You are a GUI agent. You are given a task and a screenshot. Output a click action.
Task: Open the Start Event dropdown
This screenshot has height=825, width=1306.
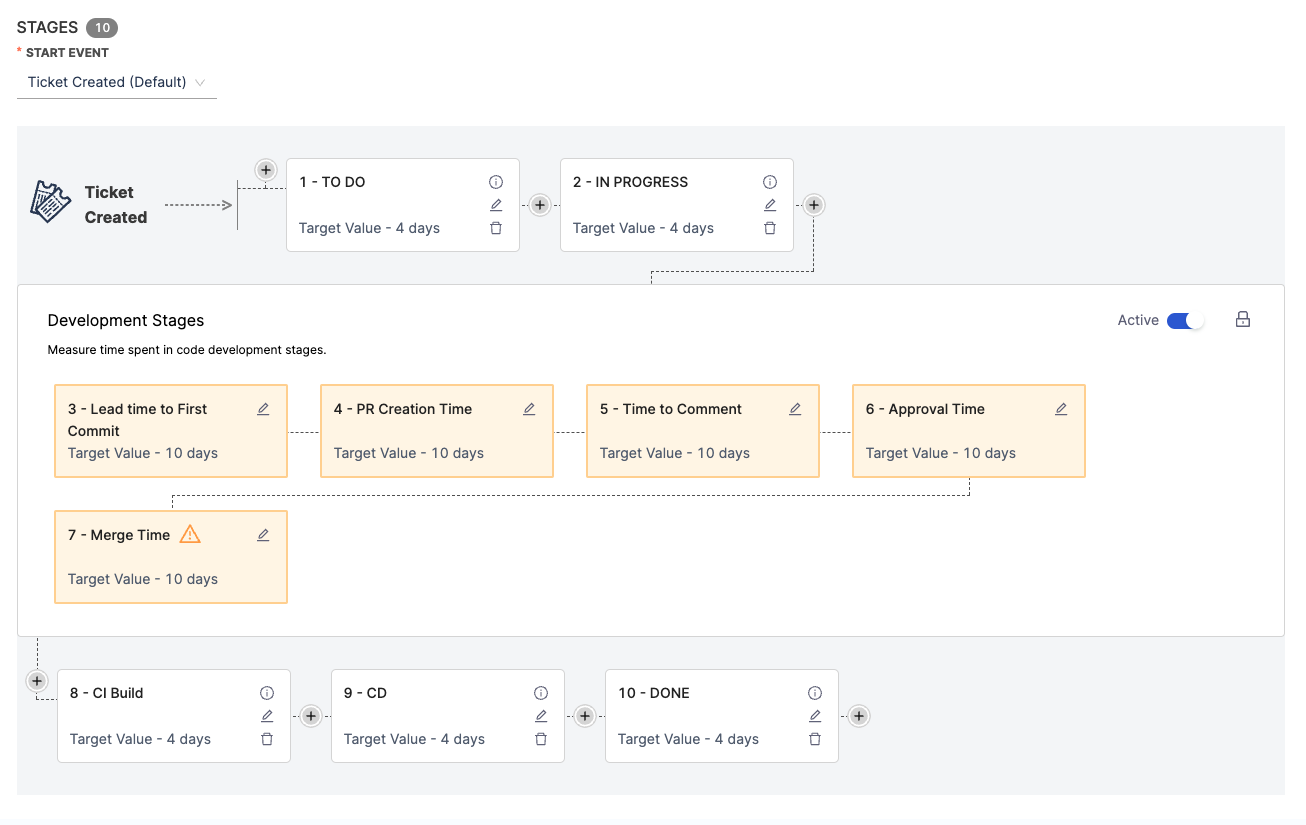pos(116,82)
